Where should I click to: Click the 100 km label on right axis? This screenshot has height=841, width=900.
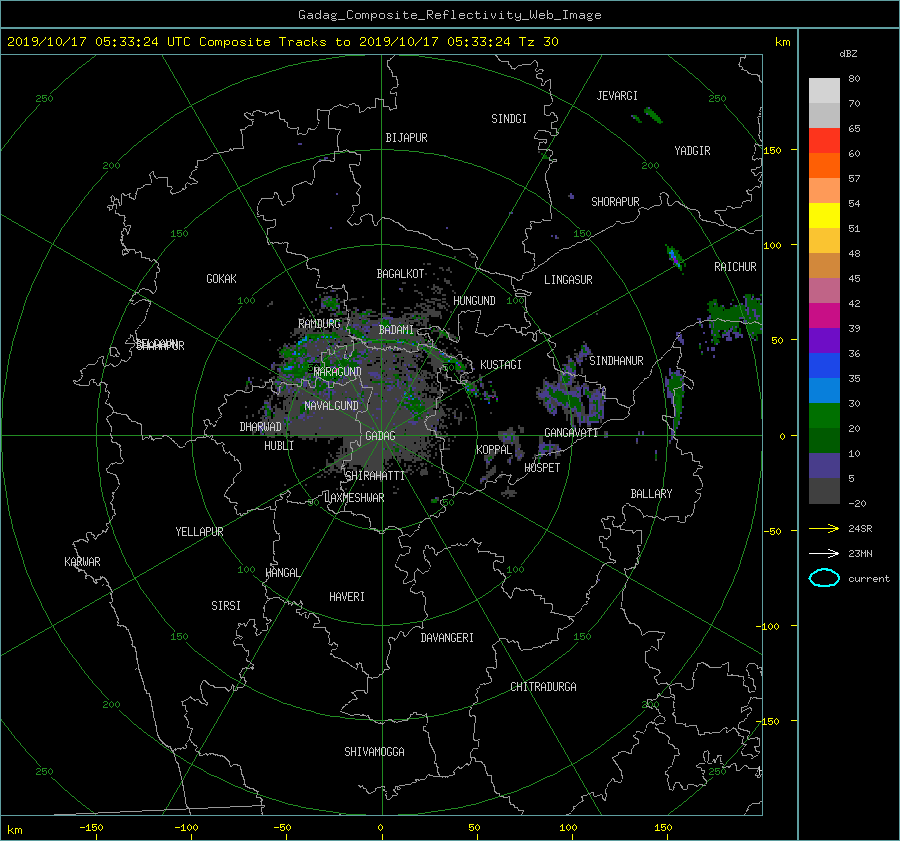(772, 246)
